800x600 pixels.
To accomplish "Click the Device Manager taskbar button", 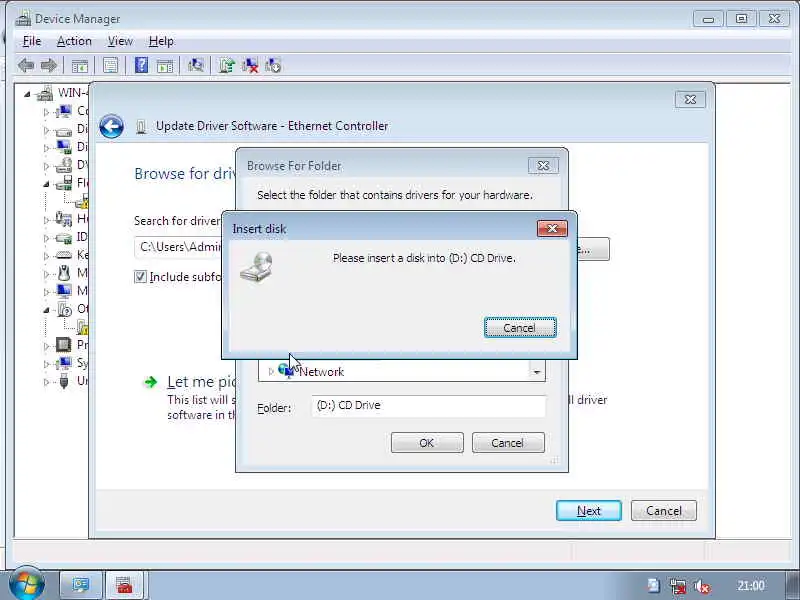I will [x=81, y=585].
